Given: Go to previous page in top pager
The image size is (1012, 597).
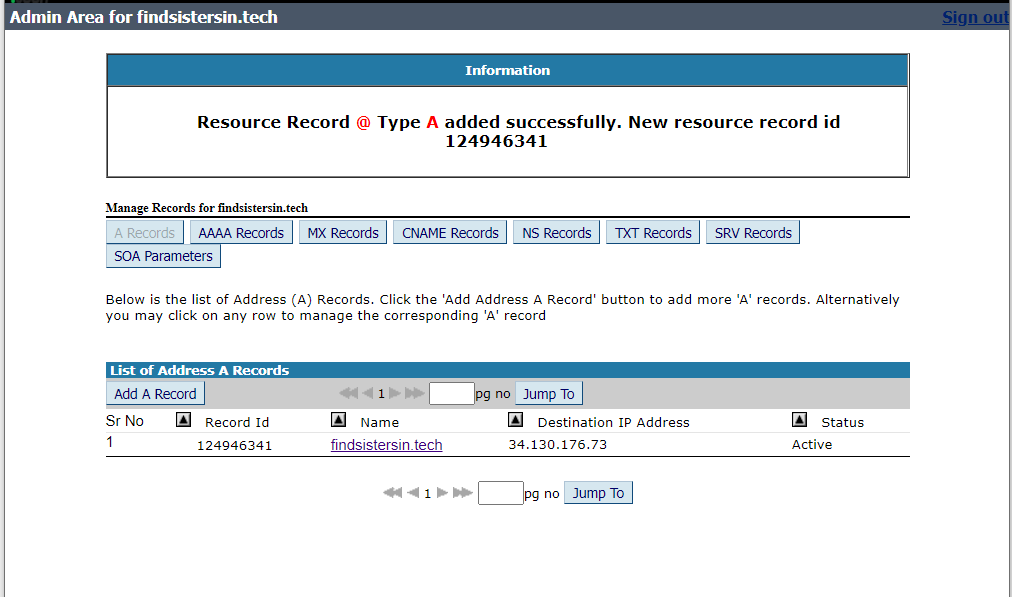Looking at the screenshot, I should click(368, 393).
